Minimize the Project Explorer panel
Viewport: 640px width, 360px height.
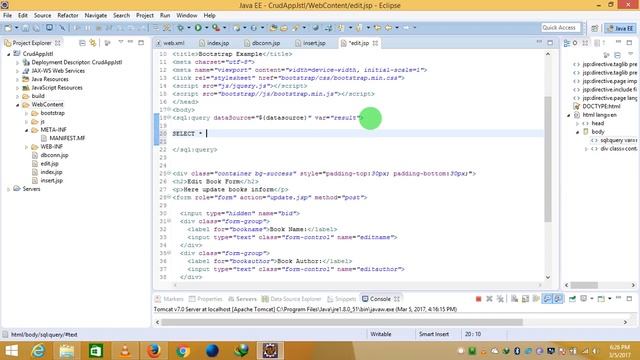pyautogui.click(x=131, y=42)
